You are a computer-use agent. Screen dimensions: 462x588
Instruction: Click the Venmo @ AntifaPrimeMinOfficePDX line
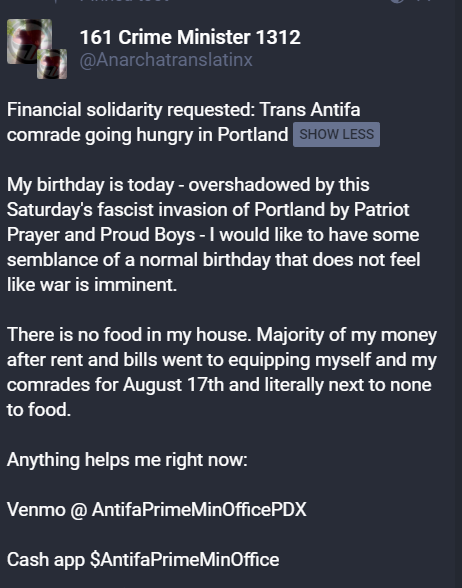click(x=157, y=510)
